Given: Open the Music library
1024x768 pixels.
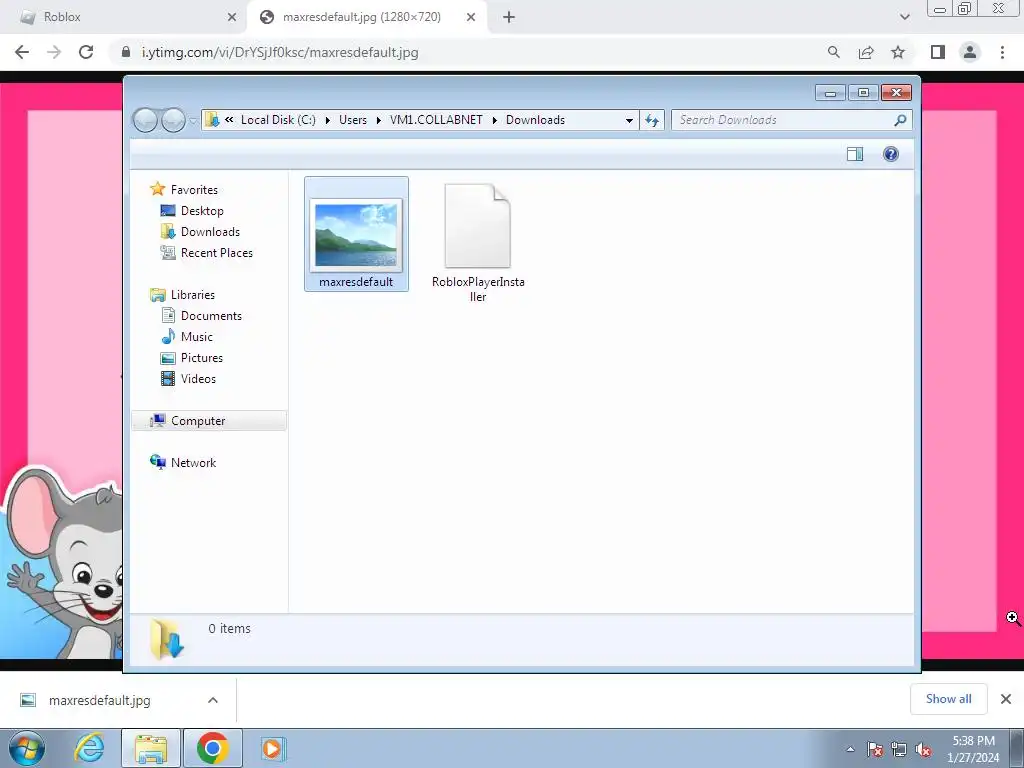Looking at the screenshot, I should coord(196,337).
